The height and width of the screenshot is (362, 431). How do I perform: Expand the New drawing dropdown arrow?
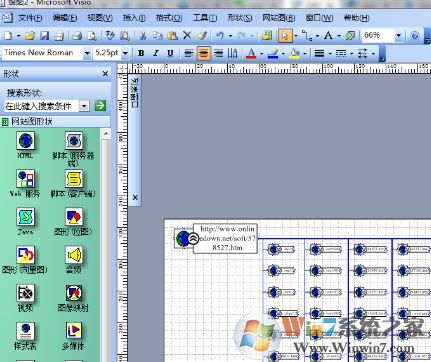(18, 35)
